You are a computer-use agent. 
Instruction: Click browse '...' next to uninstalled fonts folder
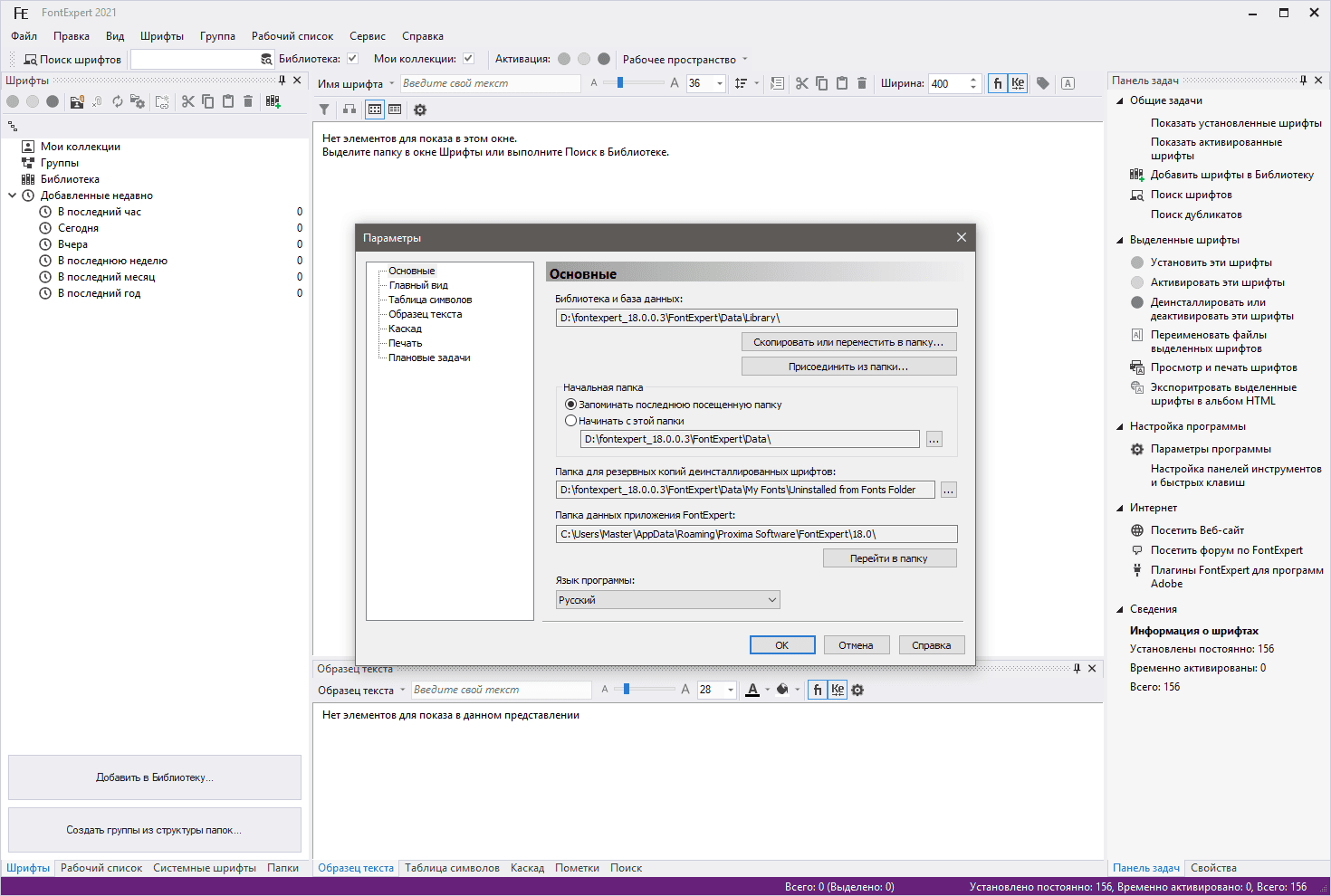[948, 490]
